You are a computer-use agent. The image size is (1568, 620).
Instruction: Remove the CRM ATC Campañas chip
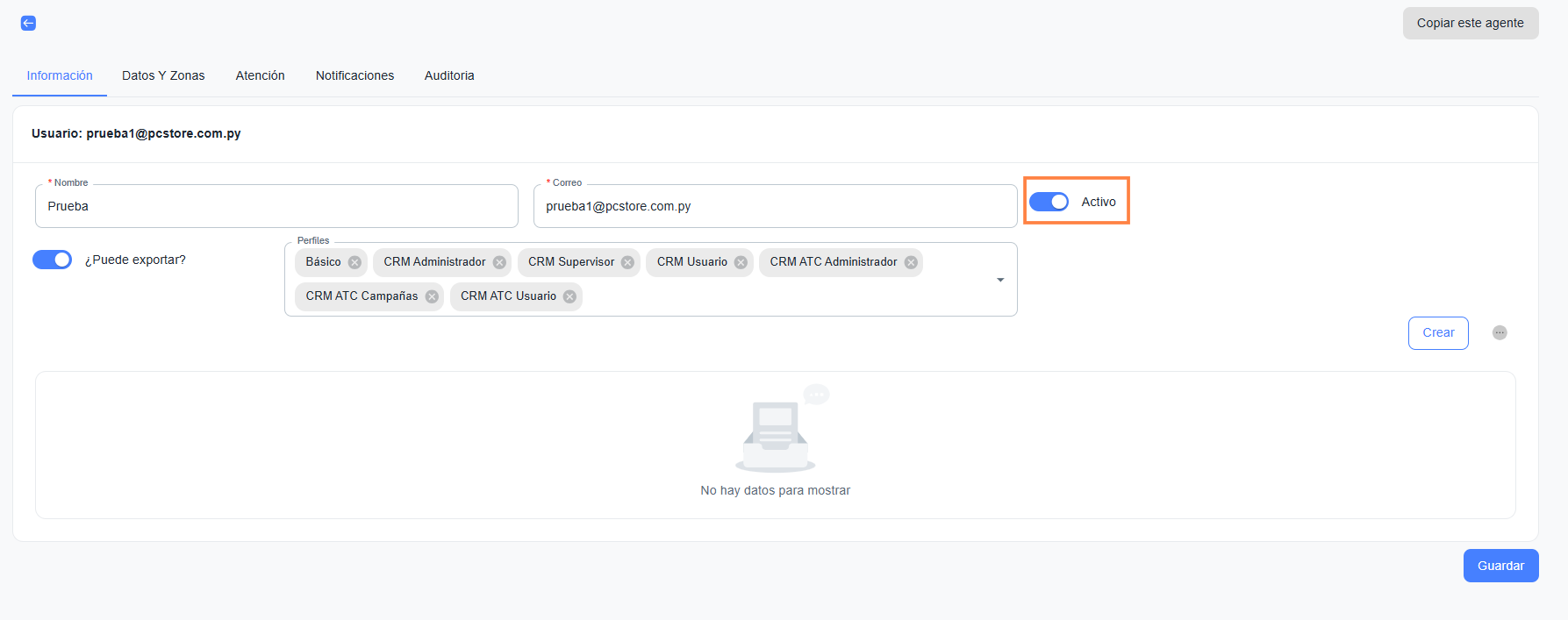click(x=432, y=296)
